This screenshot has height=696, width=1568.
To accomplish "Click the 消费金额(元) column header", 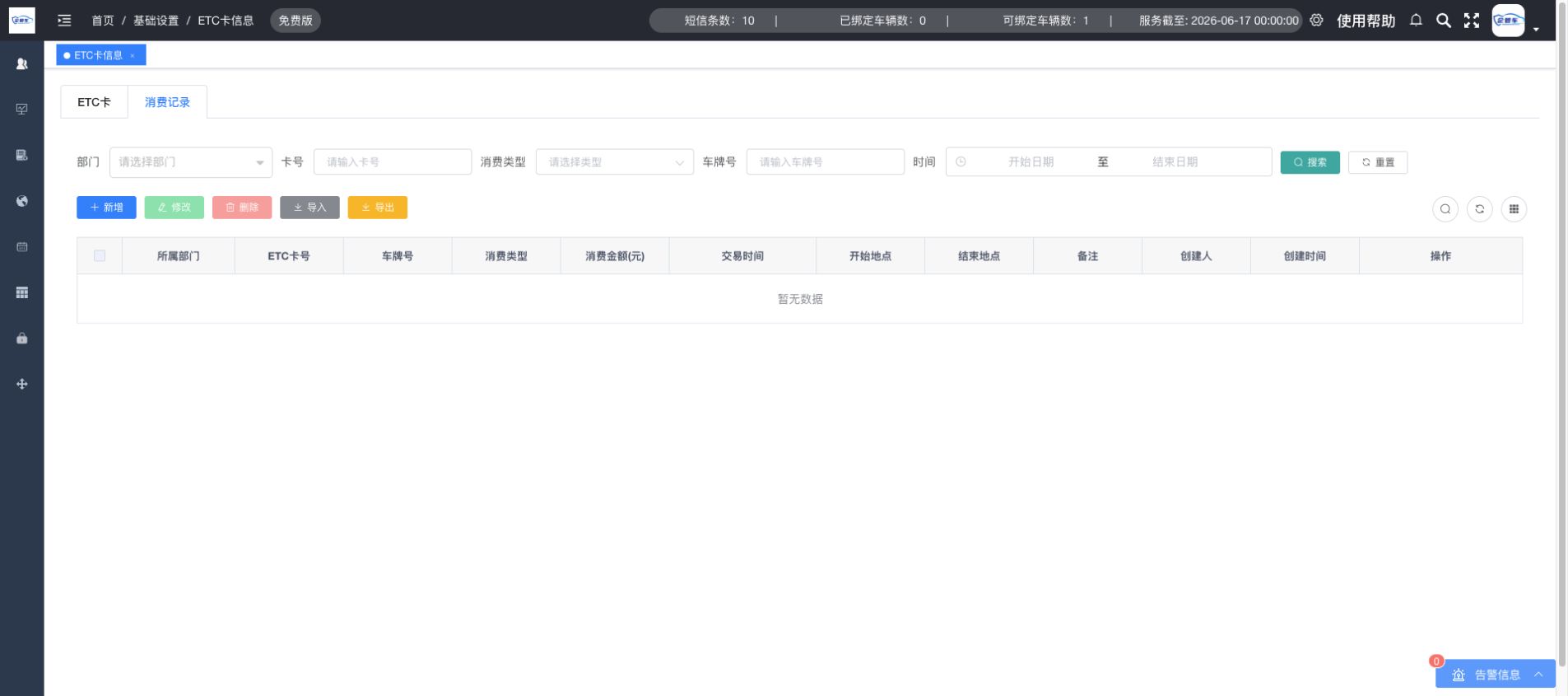I will (x=615, y=256).
